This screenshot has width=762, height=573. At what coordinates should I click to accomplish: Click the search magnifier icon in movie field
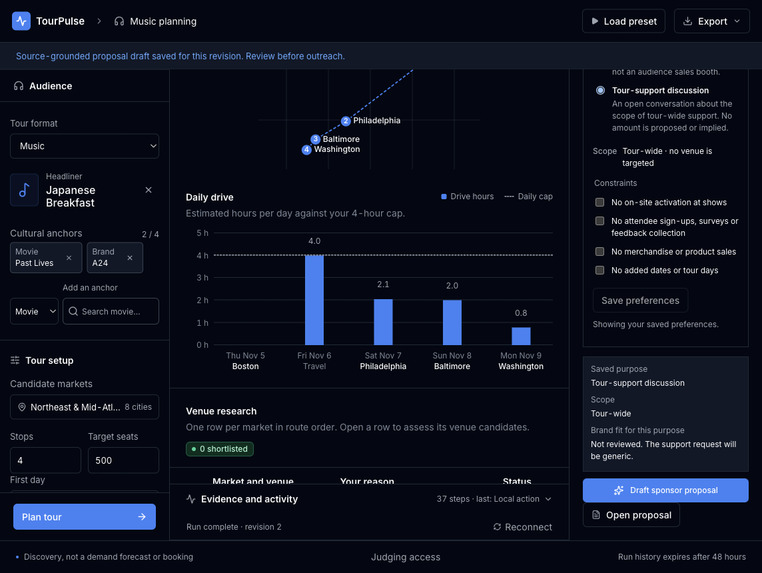coord(73,311)
